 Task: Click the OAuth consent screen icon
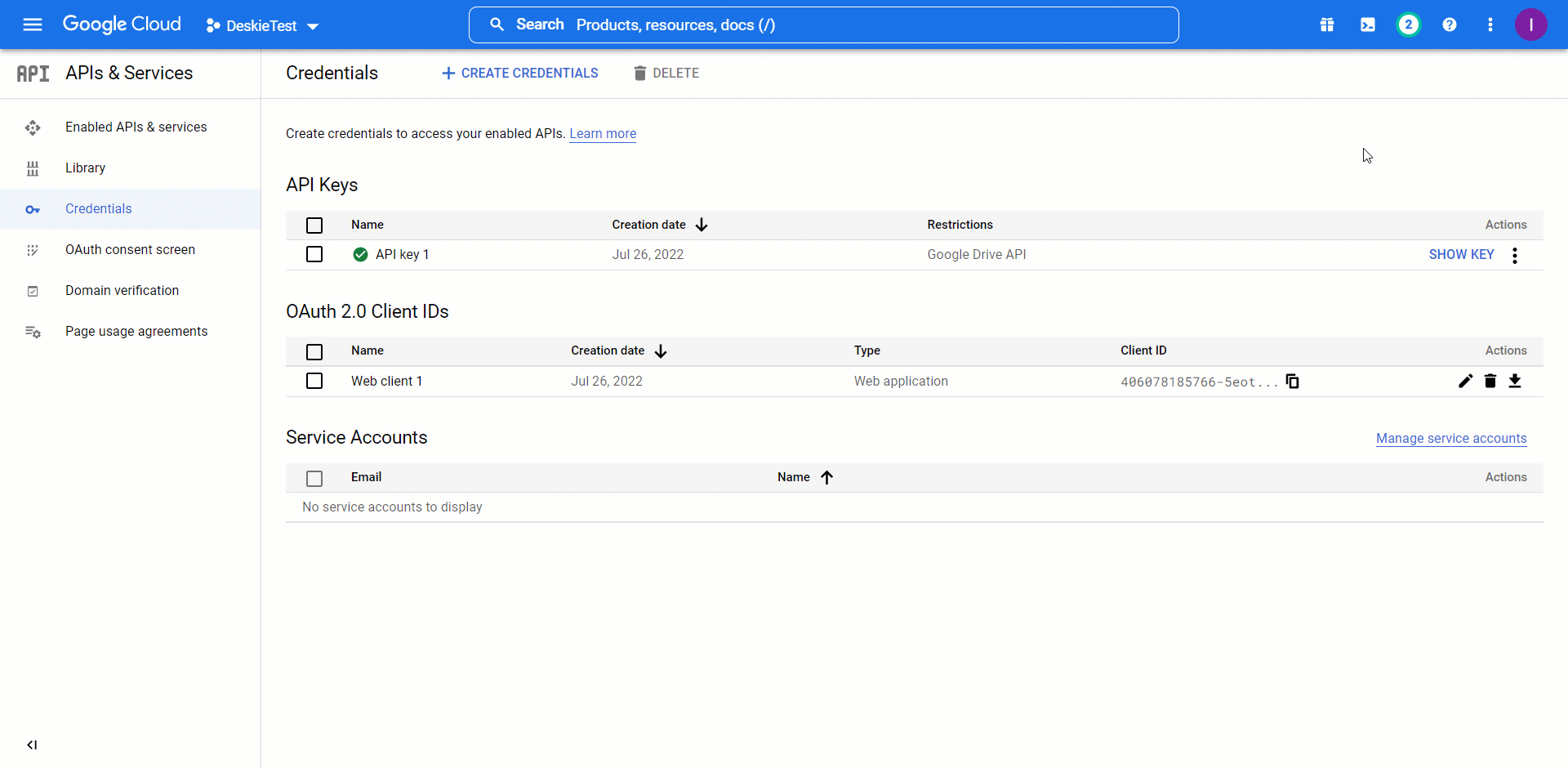point(33,250)
